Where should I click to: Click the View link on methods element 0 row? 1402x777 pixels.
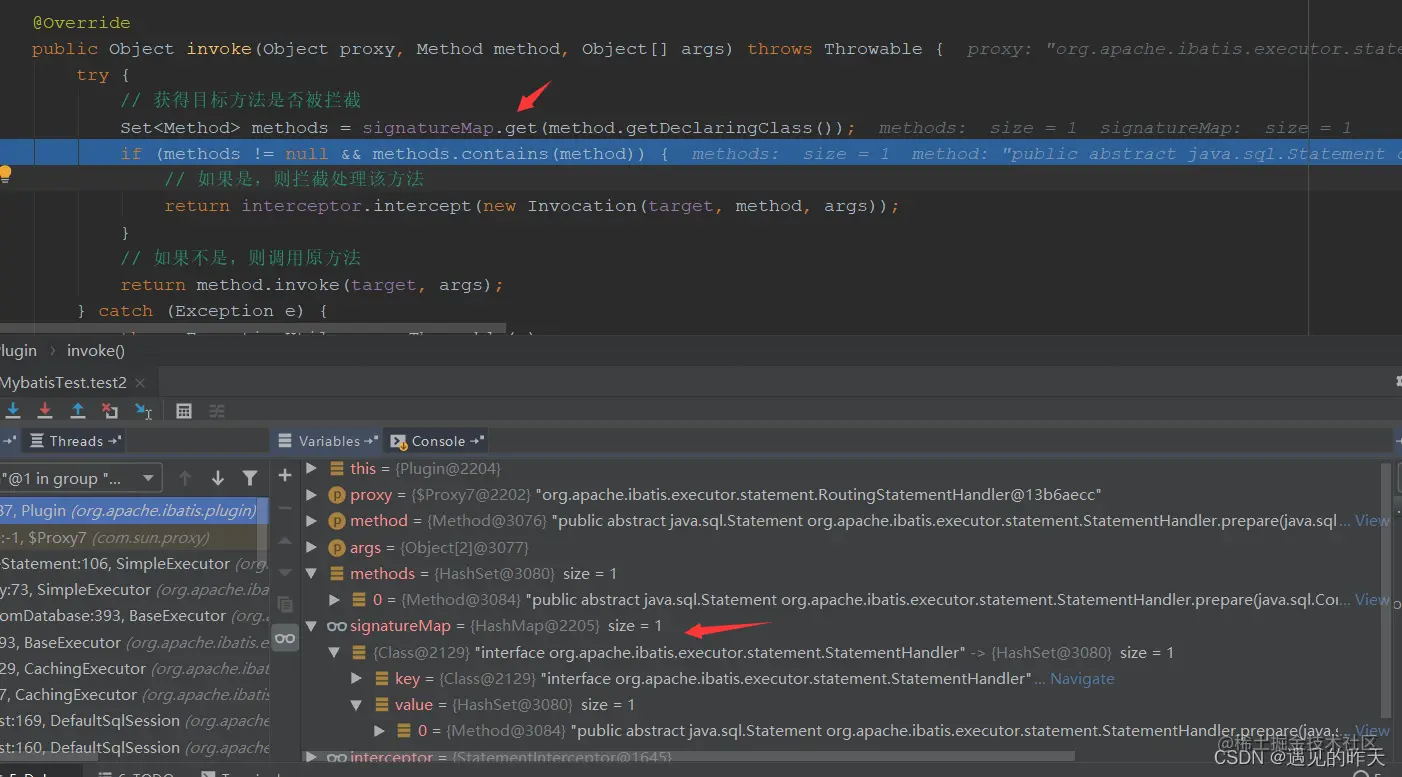click(1372, 600)
